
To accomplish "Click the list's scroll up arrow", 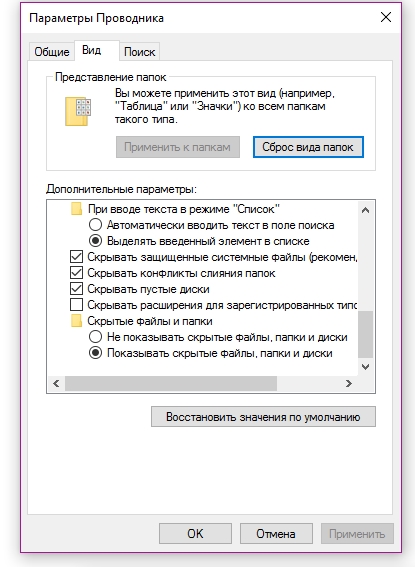I will (x=365, y=210).
